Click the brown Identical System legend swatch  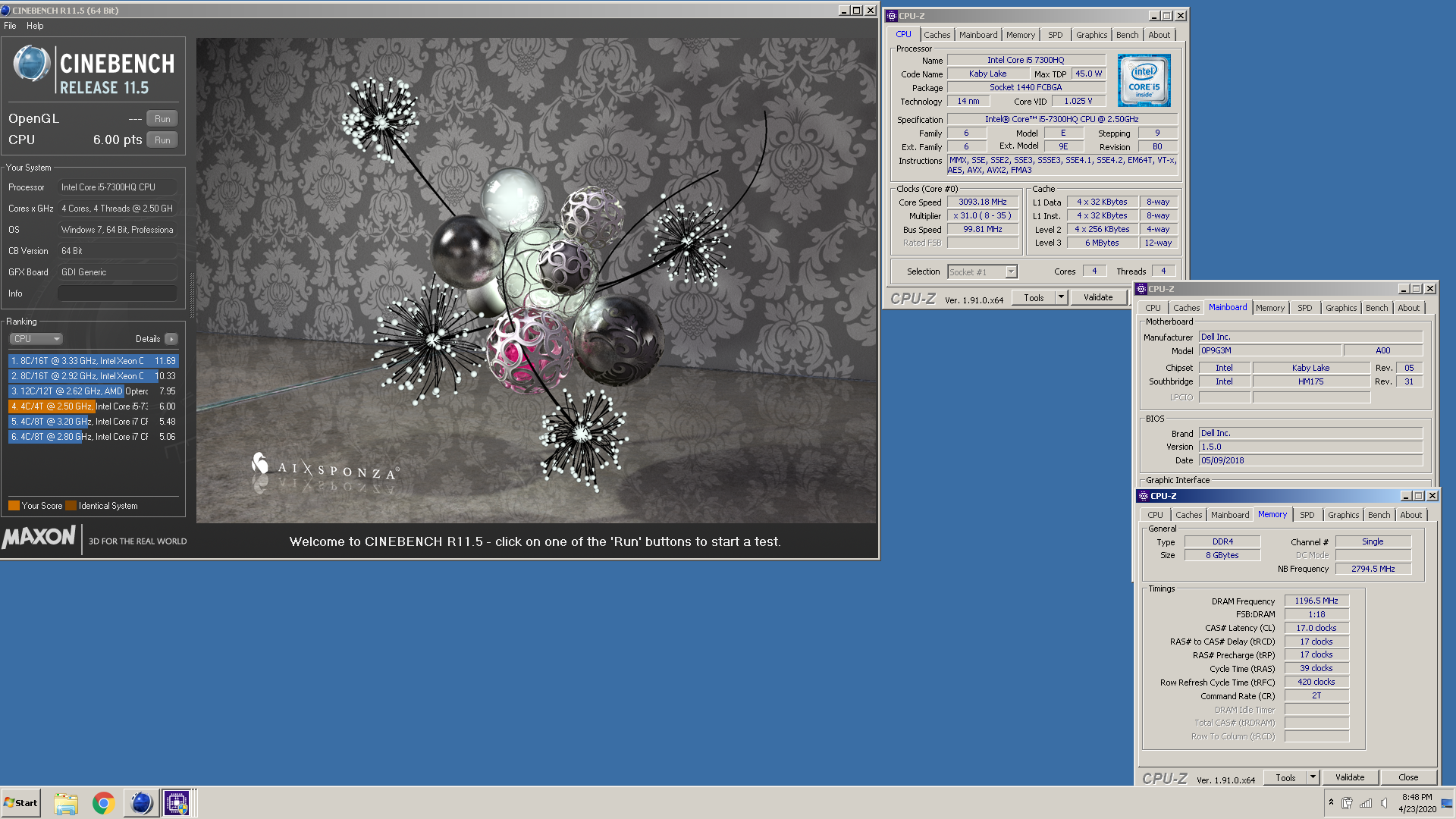tap(71, 506)
